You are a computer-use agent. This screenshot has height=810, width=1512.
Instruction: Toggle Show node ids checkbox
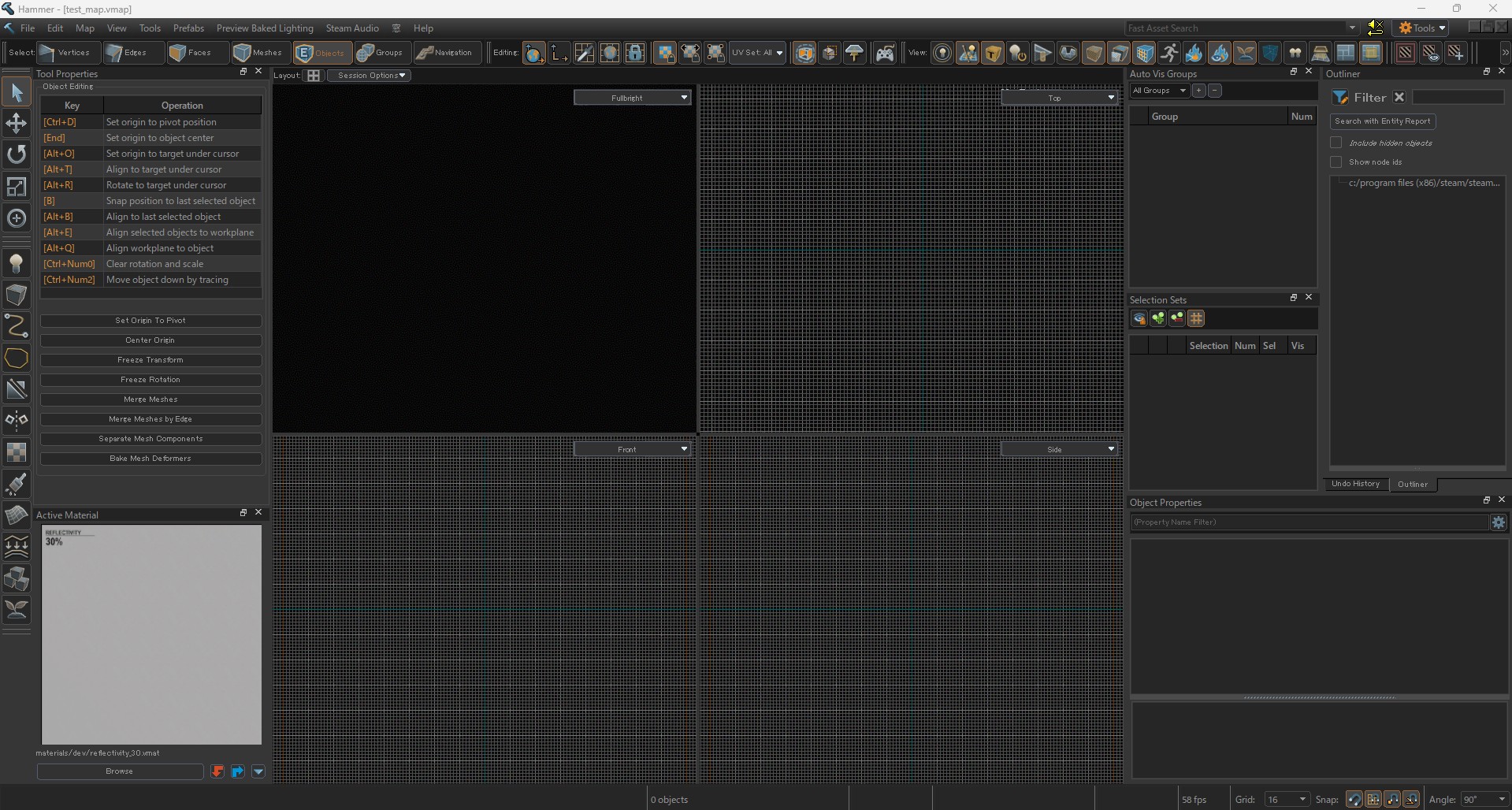tap(1336, 162)
